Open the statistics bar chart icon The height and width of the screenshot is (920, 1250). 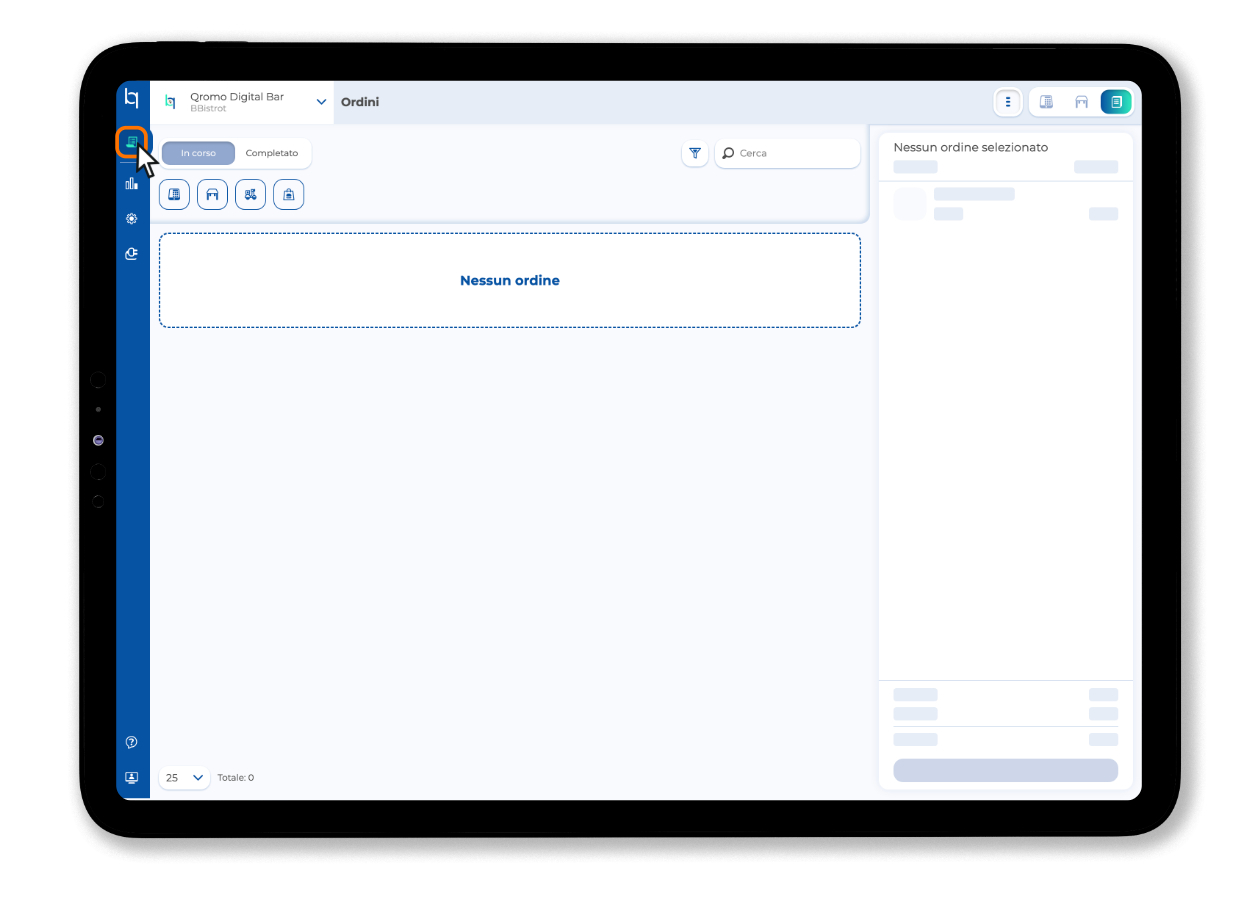131,183
